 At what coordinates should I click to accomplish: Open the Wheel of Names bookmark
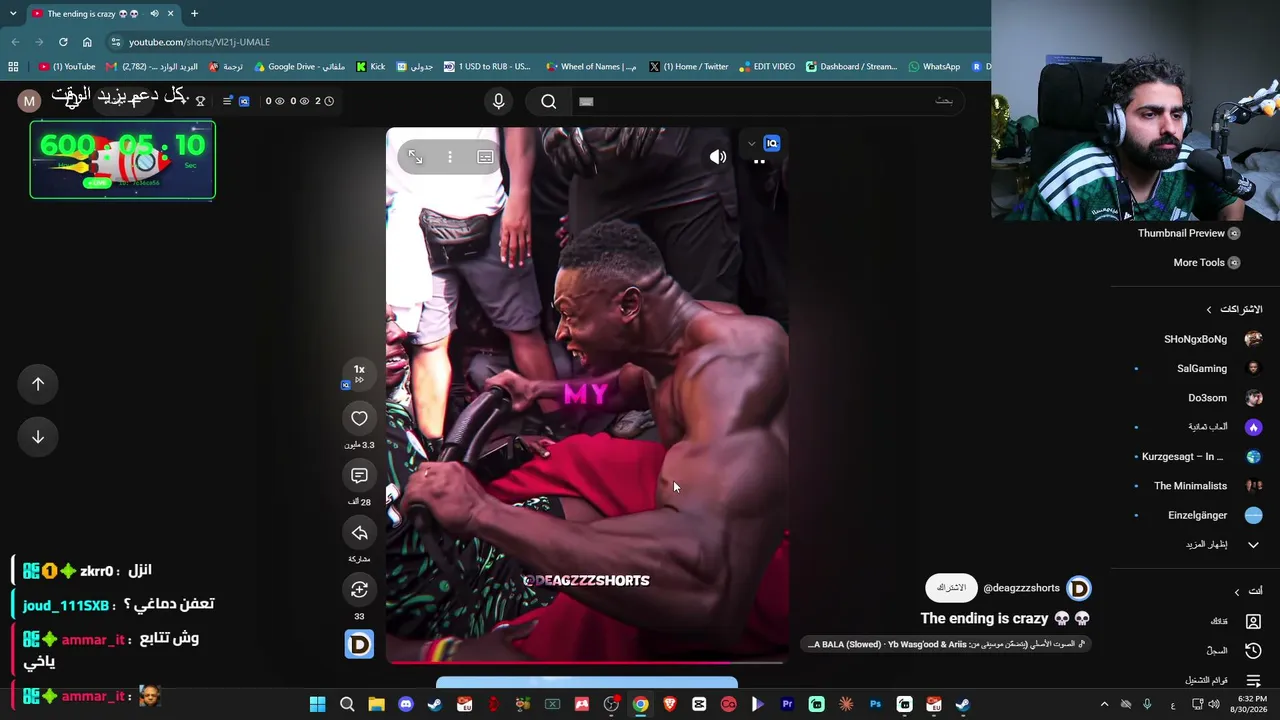pyautogui.click(x=591, y=67)
